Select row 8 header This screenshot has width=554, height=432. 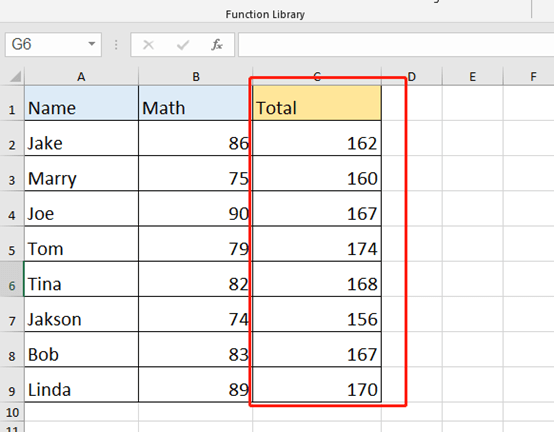(12, 350)
